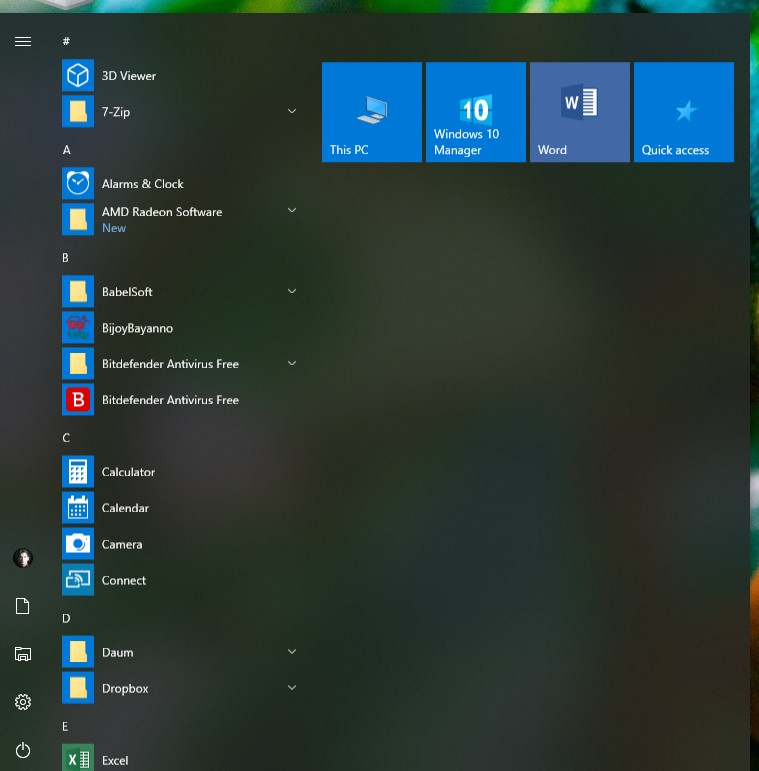Click the New label under AMD Radeon
Screen dimensions: 759x771
tap(114, 228)
